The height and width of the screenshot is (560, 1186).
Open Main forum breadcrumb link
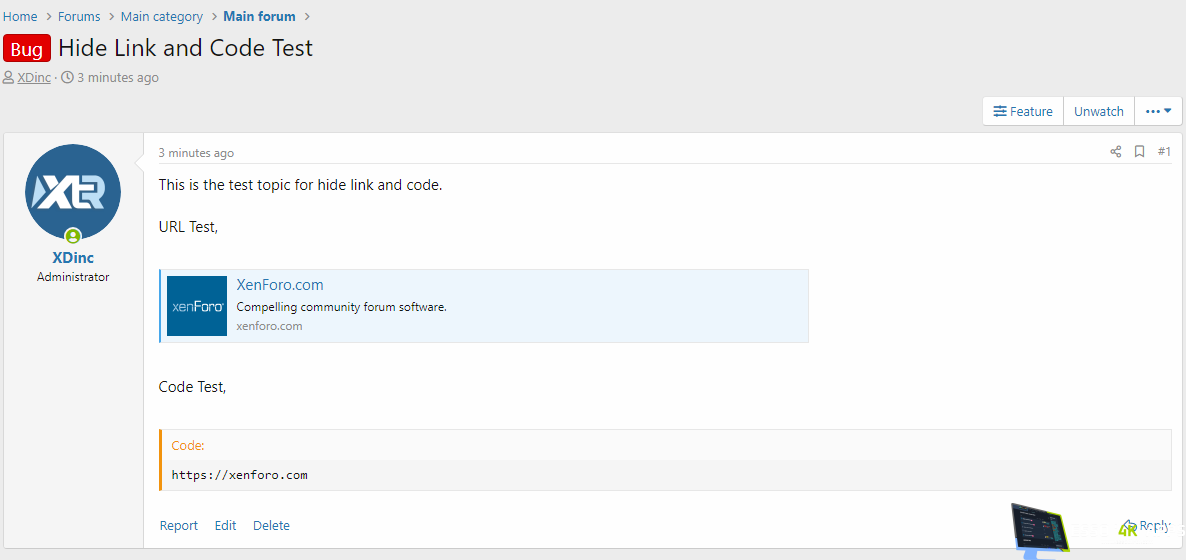259,16
